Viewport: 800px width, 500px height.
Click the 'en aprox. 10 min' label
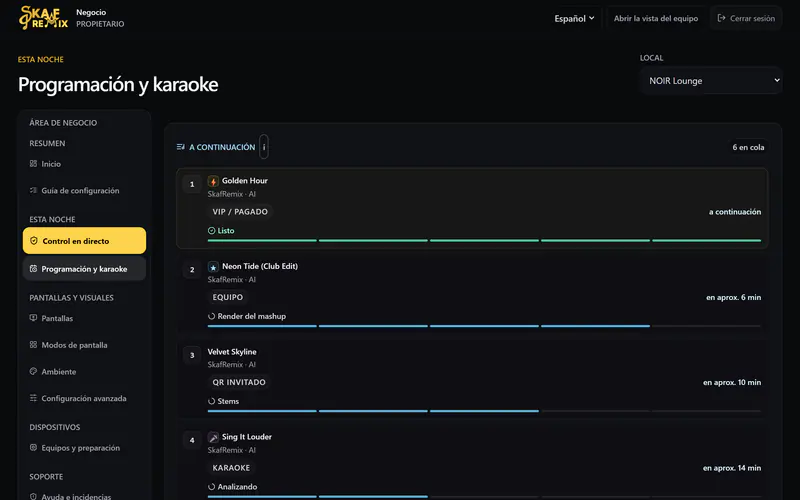coord(732,383)
